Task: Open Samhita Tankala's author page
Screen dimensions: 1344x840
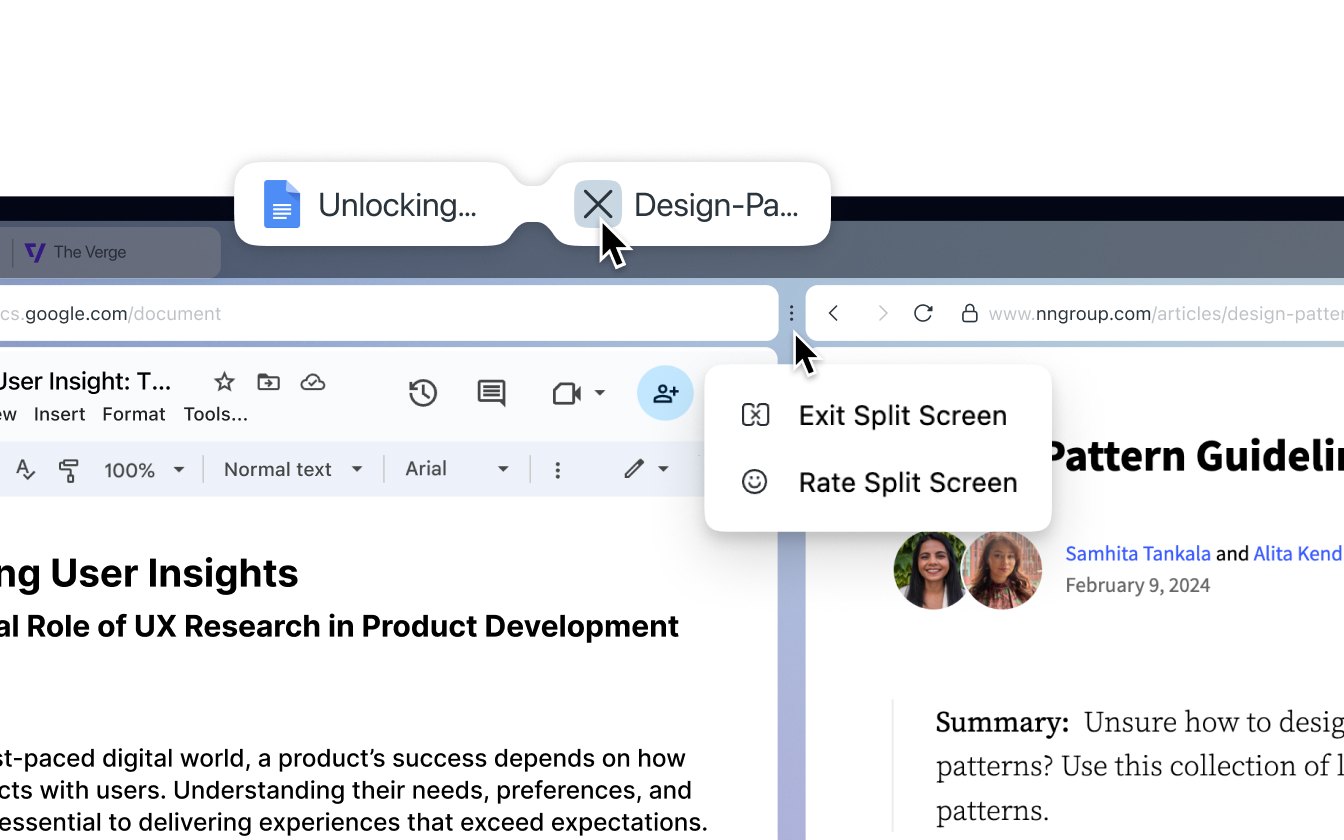Action: (1138, 553)
